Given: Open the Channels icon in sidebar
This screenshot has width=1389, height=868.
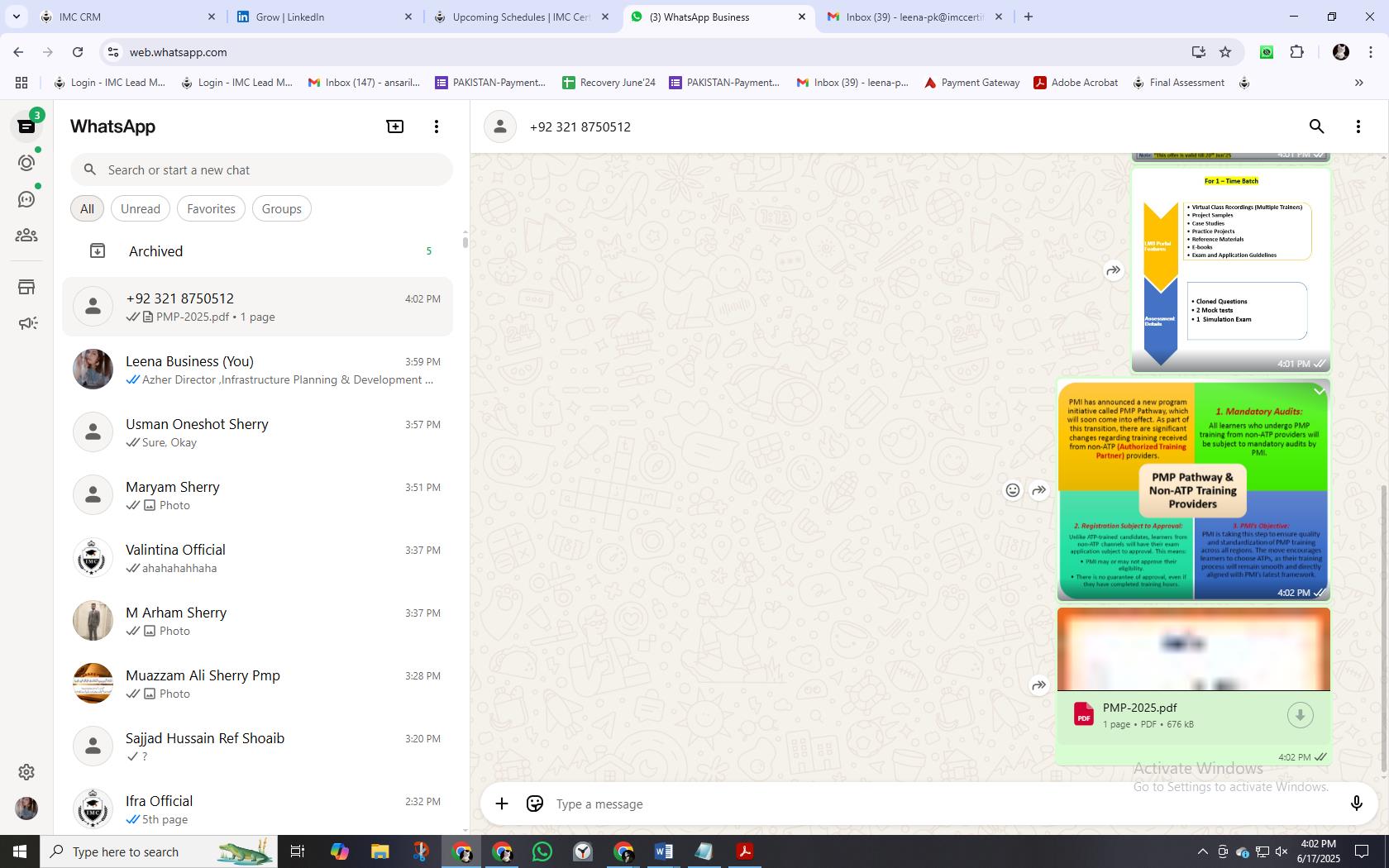Looking at the screenshot, I should click(x=26, y=199).
